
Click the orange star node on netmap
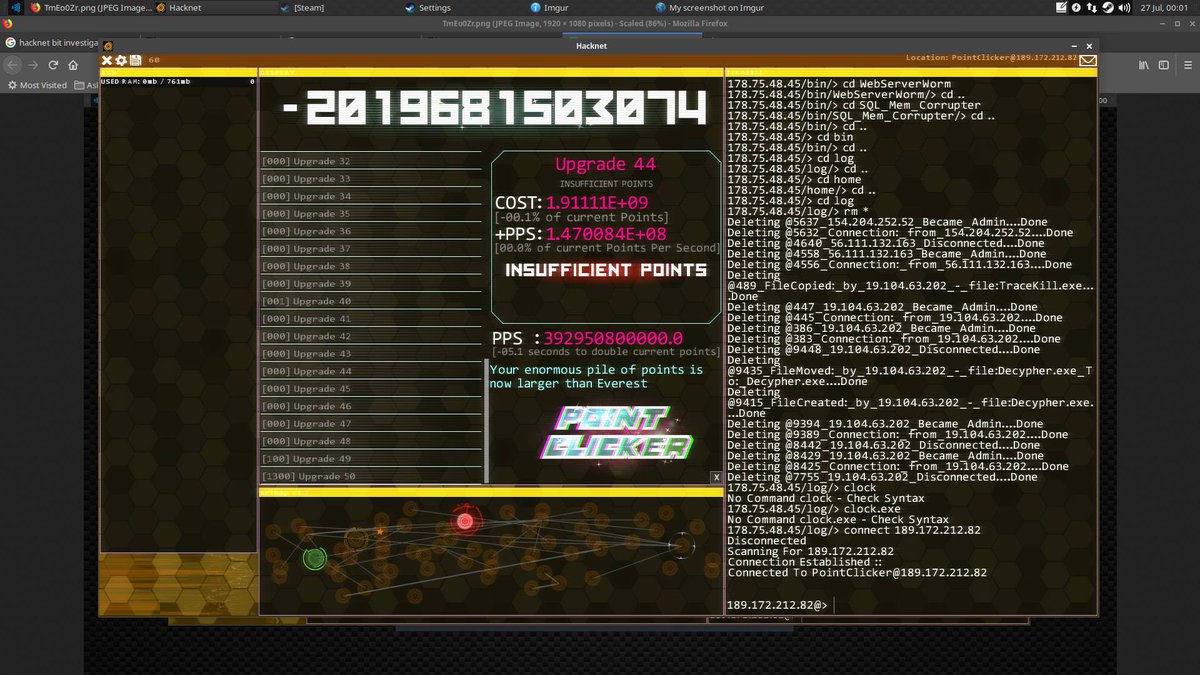point(380,531)
